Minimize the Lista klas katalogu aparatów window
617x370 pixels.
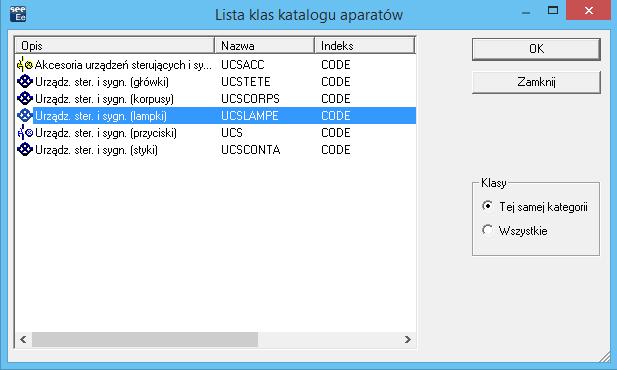click(x=526, y=13)
